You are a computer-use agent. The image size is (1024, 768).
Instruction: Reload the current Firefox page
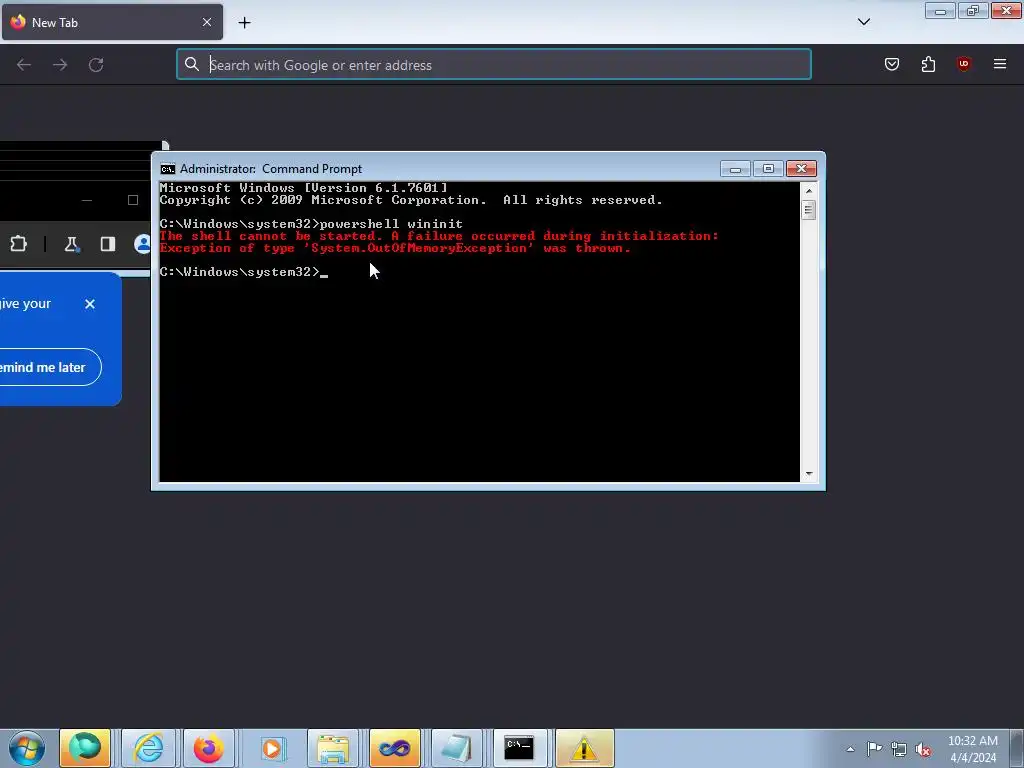click(x=96, y=65)
